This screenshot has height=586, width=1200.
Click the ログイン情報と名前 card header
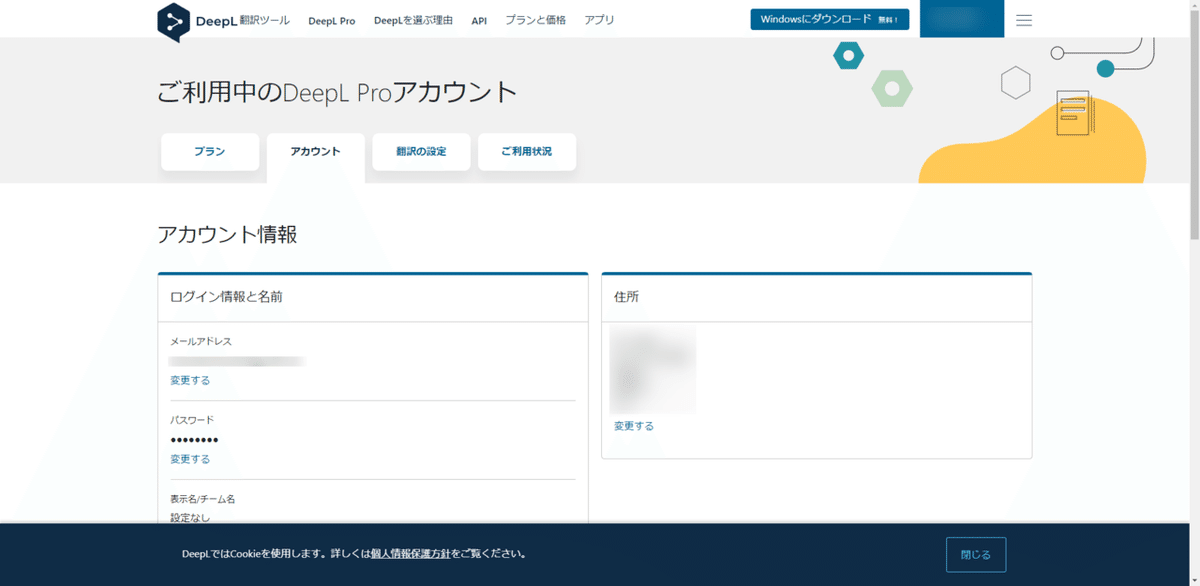[373, 297]
